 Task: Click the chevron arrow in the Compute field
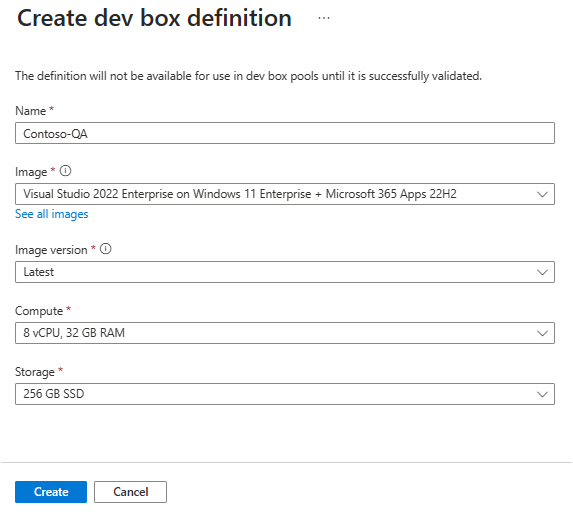(542, 333)
